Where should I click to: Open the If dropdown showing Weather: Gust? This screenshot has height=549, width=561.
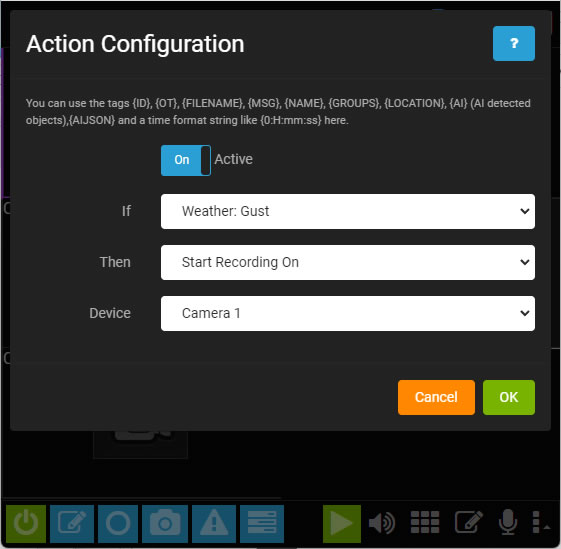(348, 212)
